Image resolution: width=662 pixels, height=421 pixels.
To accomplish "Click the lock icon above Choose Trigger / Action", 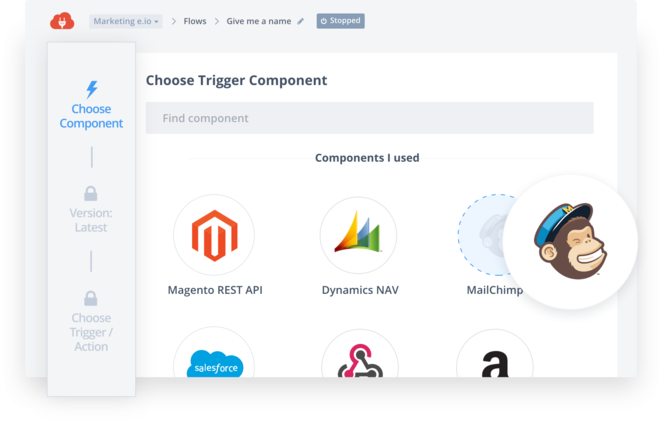I will click(x=91, y=299).
